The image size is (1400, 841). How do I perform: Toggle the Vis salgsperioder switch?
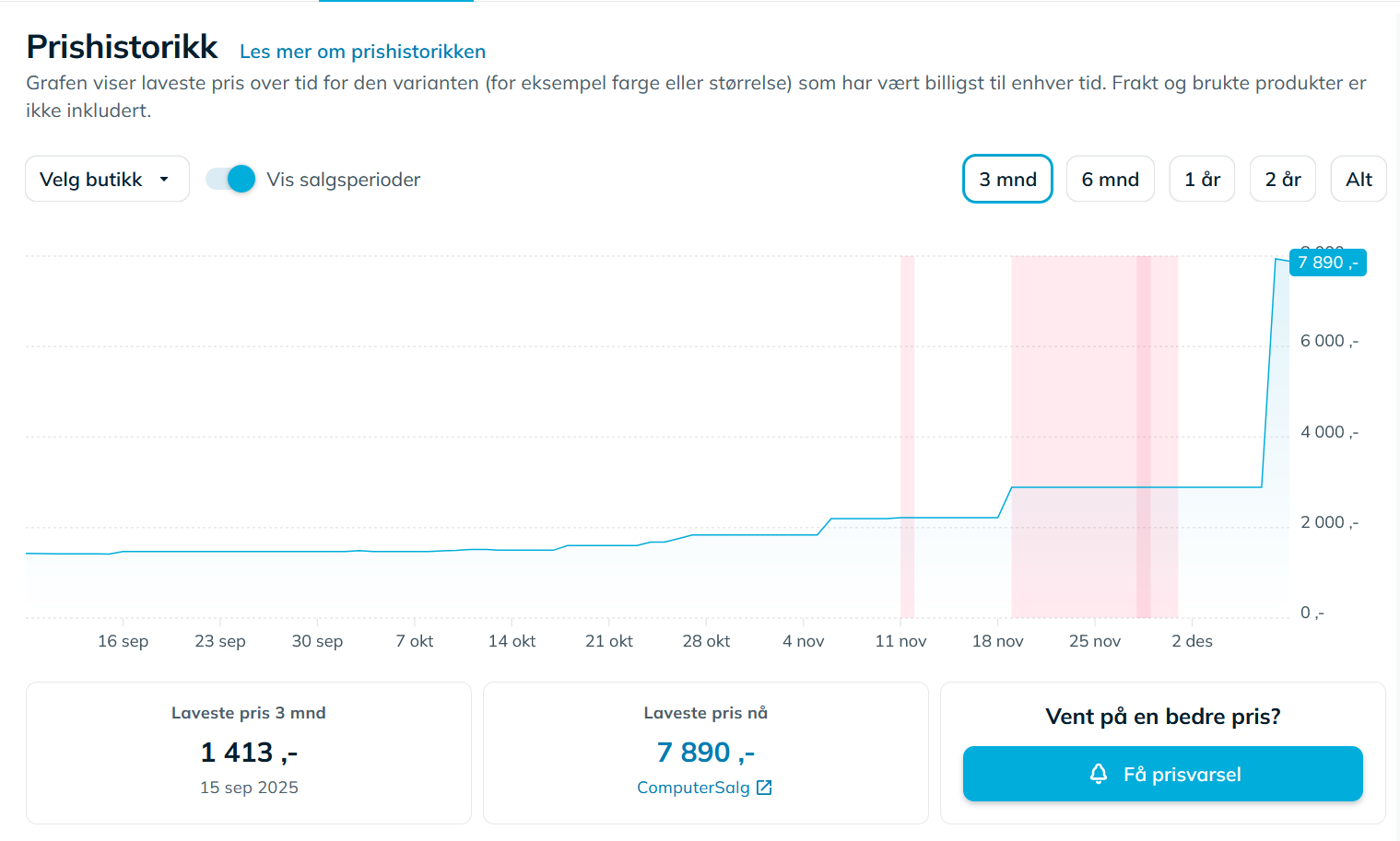pyautogui.click(x=230, y=179)
